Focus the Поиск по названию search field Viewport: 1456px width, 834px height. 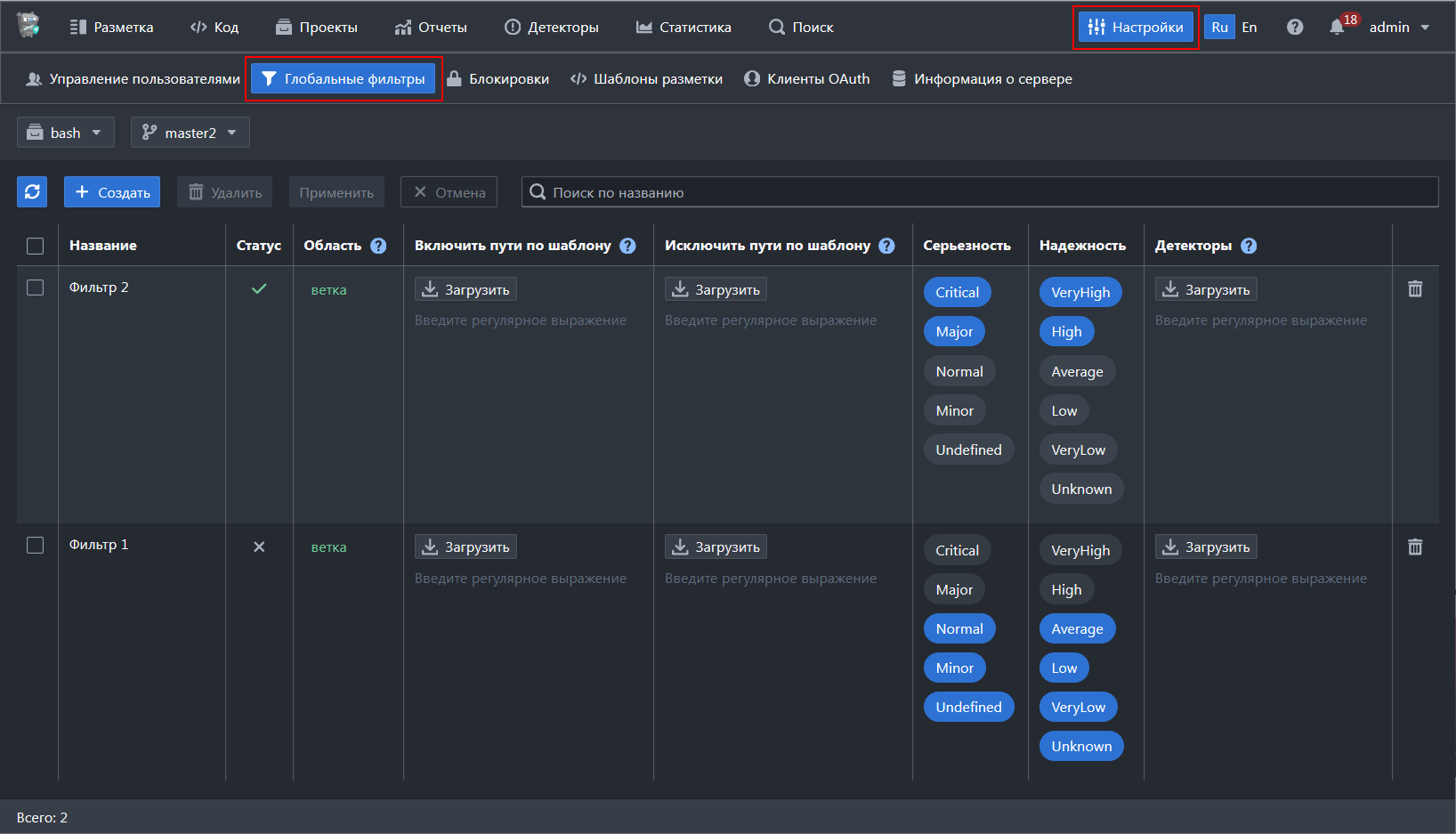click(x=979, y=192)
